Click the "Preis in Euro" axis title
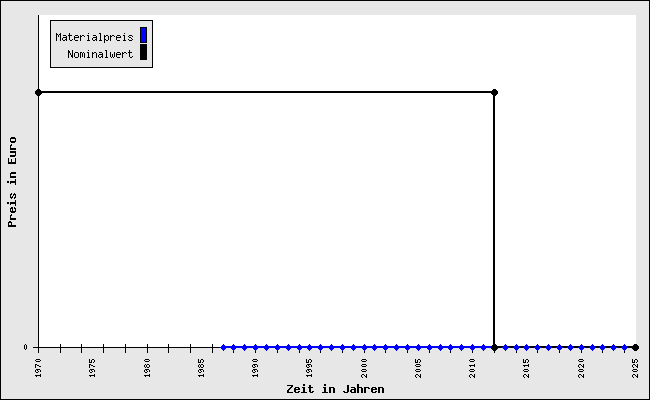The image size is (650, 400). click(13, 182)
